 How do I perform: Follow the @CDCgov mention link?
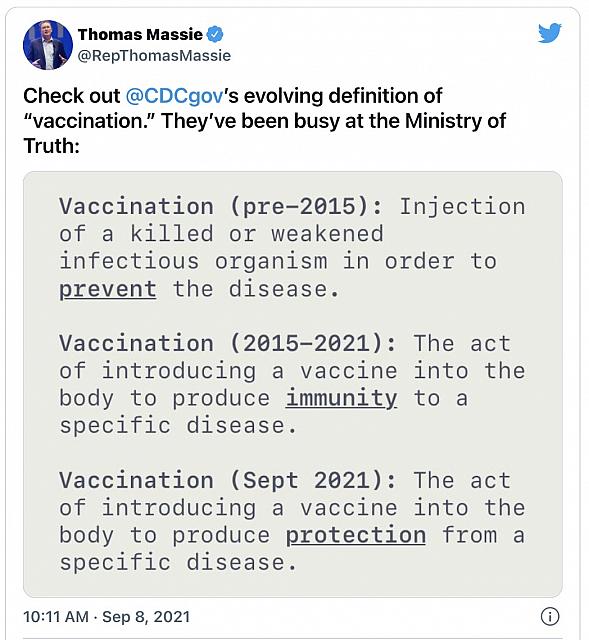(174, 96)
